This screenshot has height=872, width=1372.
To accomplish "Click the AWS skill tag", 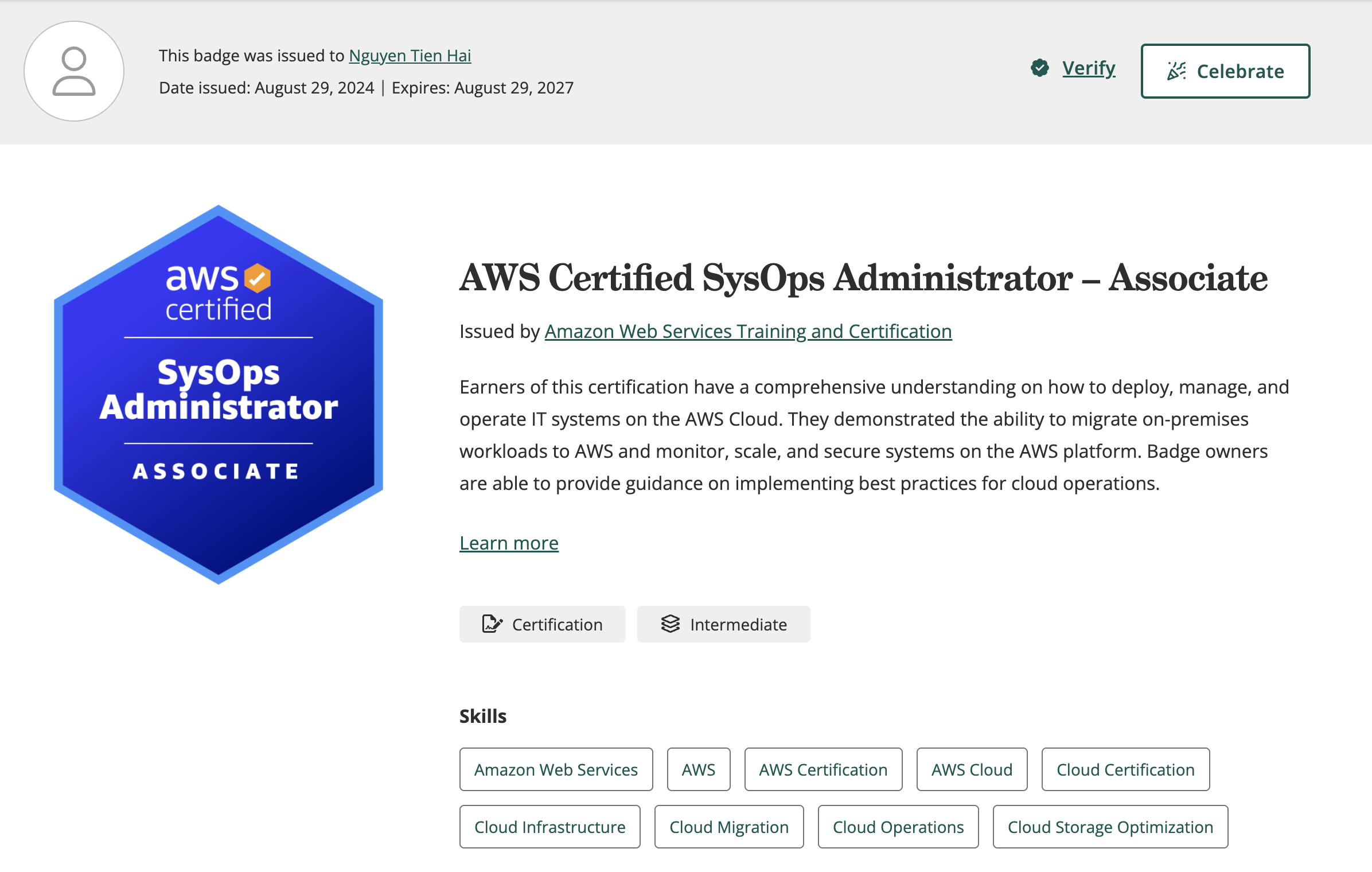I will coord(698,770).
